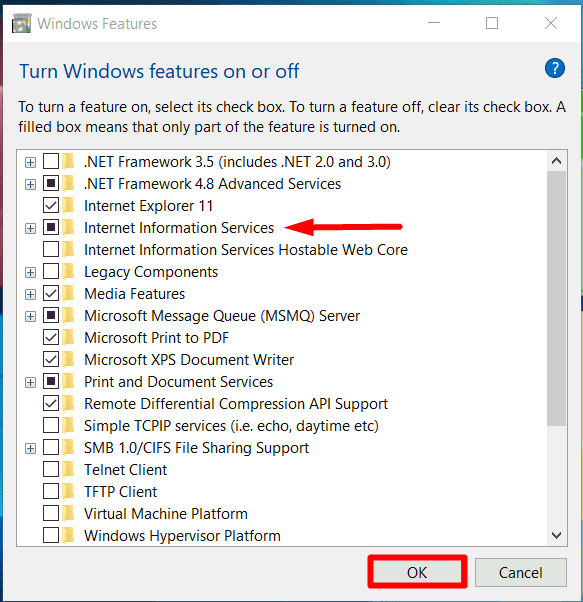Toggle Print and Document Services checkbox

click(51, 381)
